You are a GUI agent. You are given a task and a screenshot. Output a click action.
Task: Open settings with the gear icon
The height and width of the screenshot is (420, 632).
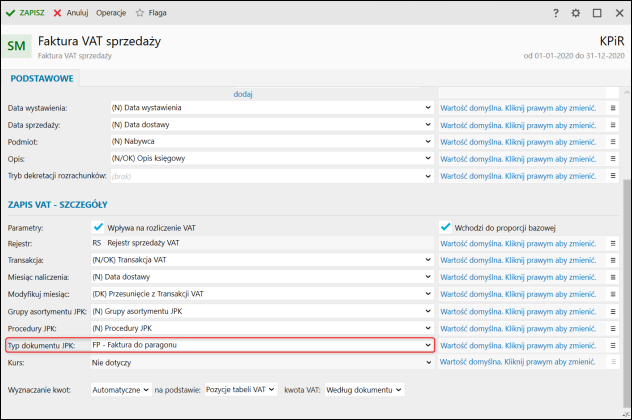(x=575, y=14)
